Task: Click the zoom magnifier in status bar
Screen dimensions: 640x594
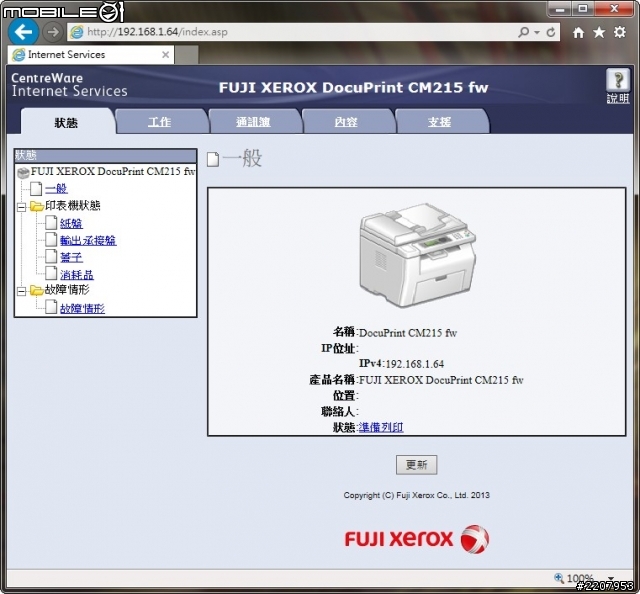Action: 559,578
